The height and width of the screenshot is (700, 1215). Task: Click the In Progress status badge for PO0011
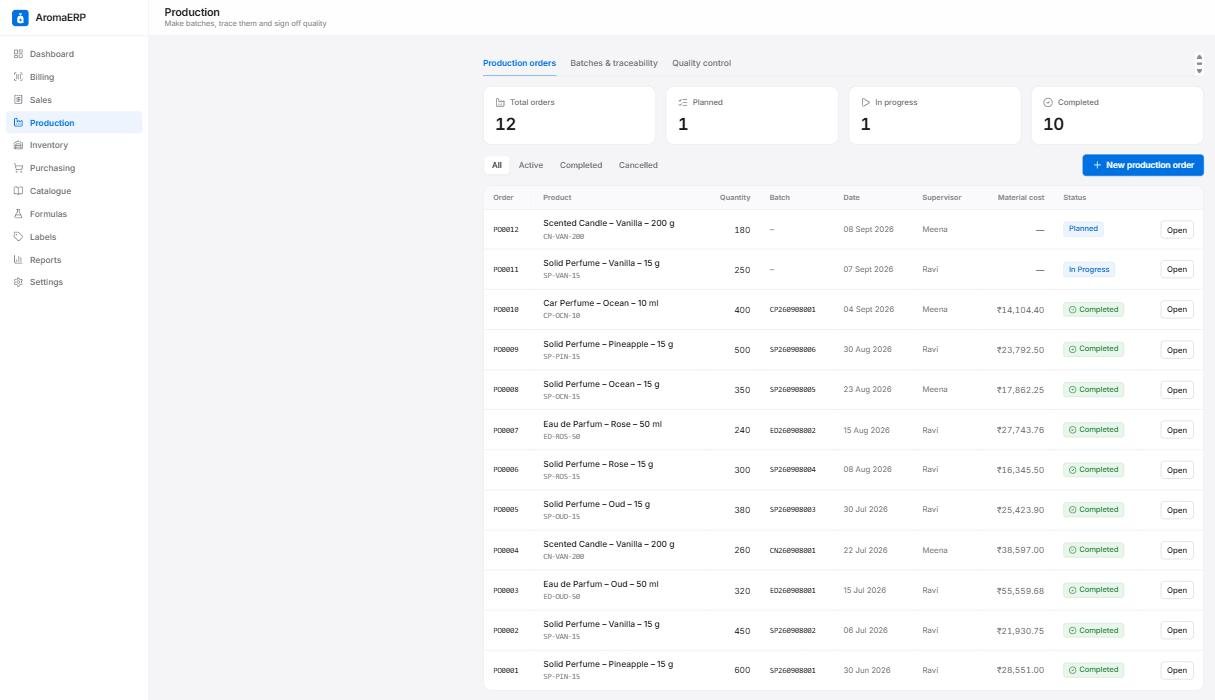(1089, 270)
